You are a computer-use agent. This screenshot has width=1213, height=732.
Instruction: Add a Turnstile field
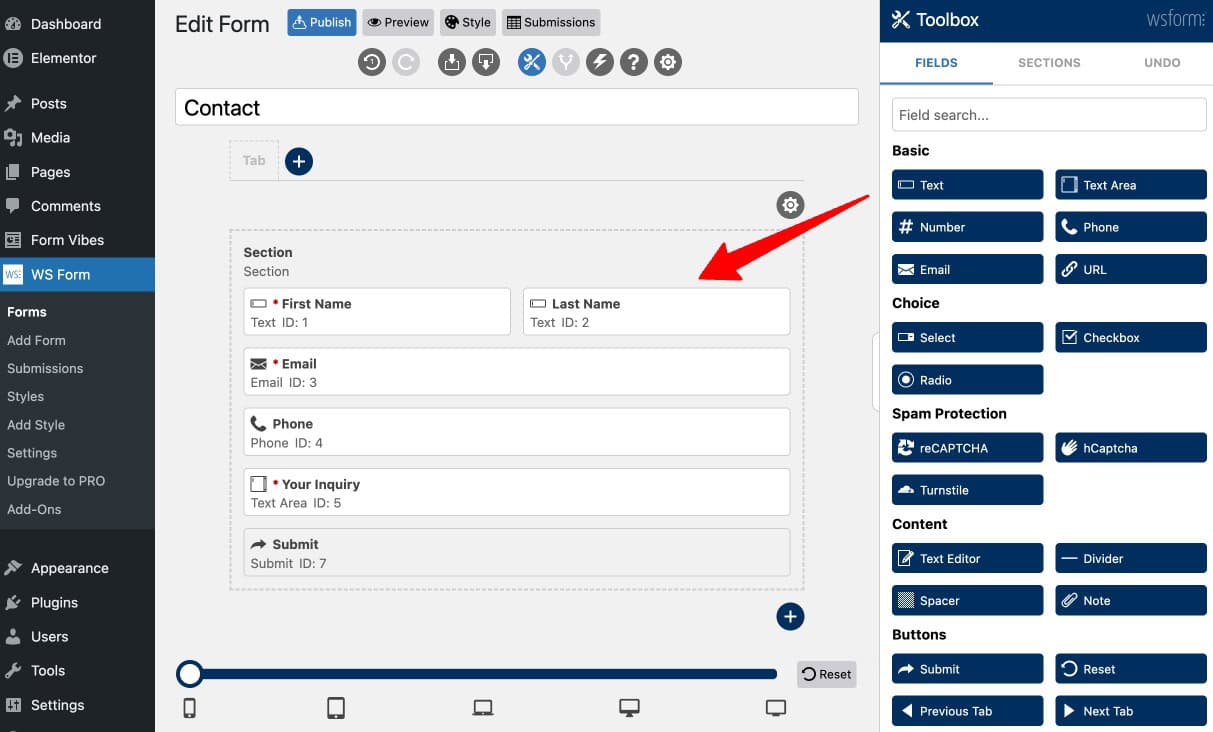pyautogui.click(x=967, y=490)
